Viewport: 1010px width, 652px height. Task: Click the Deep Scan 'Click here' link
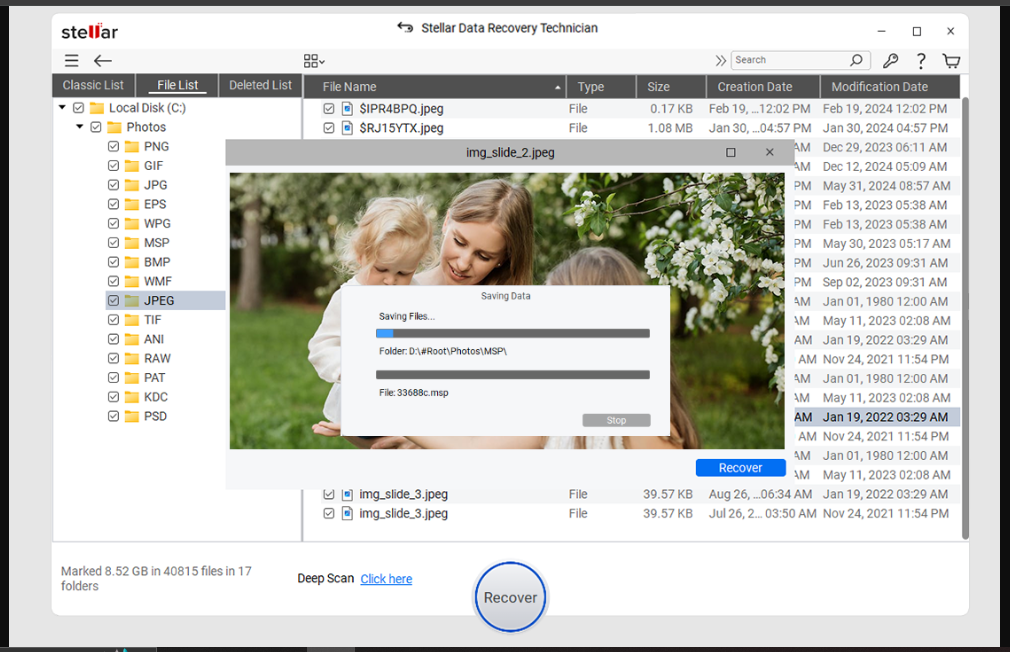386,579
